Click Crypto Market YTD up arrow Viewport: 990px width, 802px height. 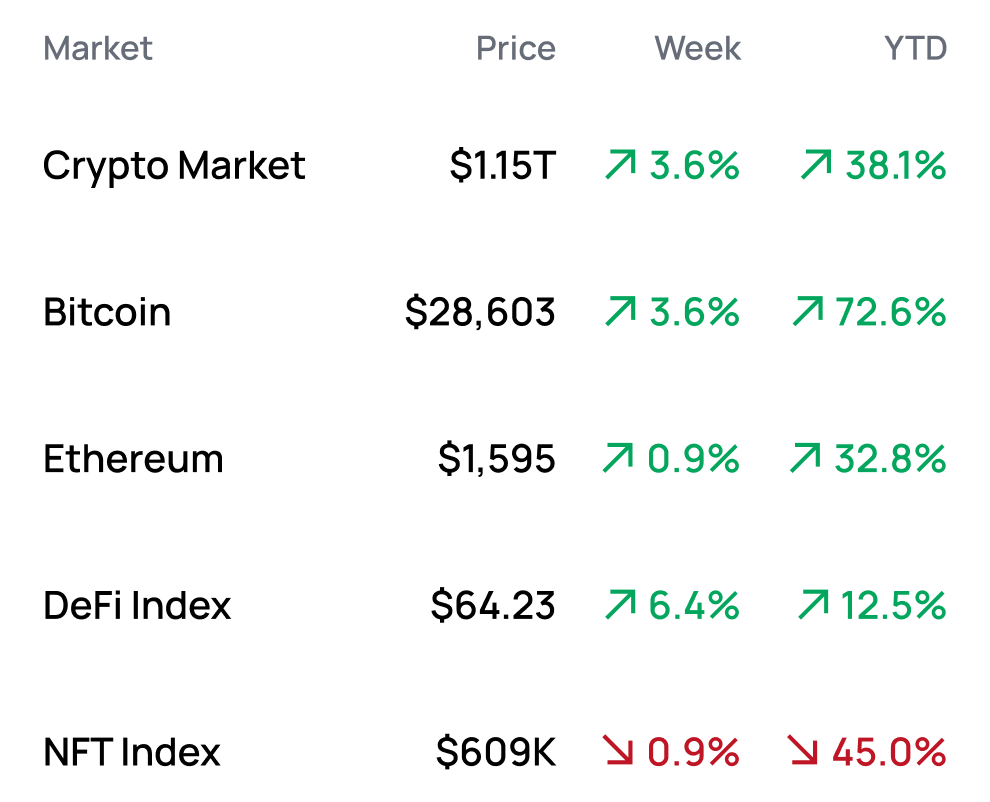(x=817, y=165)
